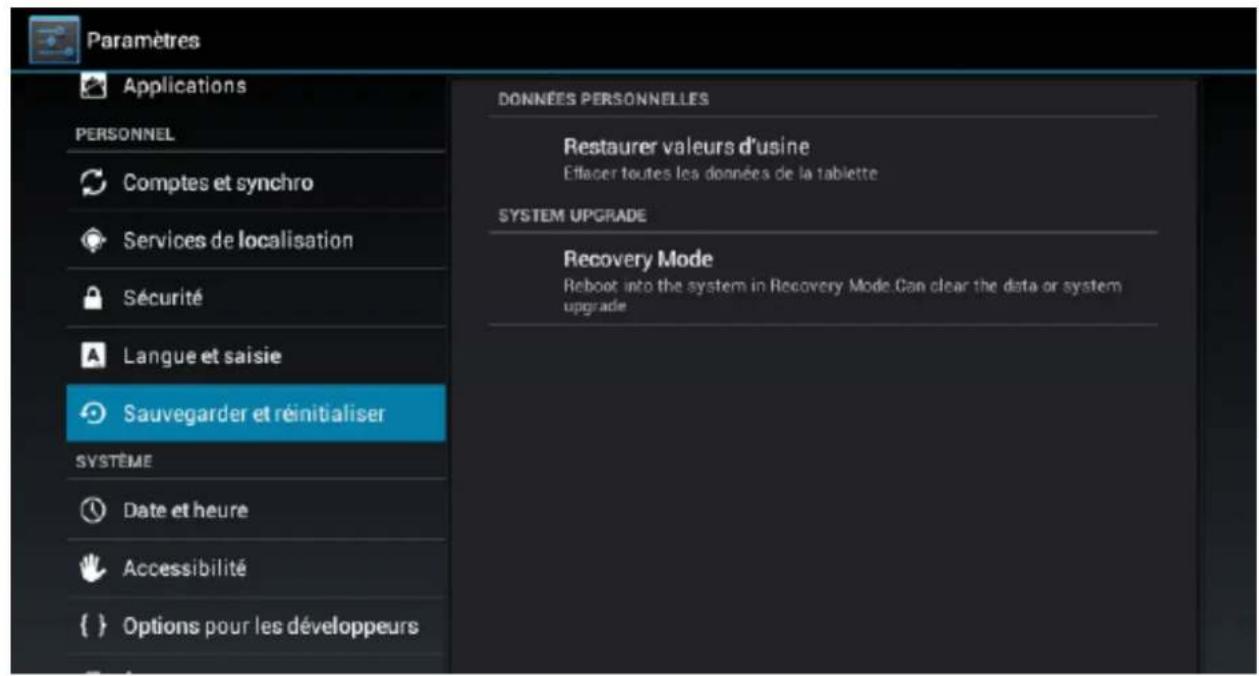The width and height of the screenshot is (1259, 676).
Task: Select Sauvegarder et réinitialiser entry
Action: [256, 413]
